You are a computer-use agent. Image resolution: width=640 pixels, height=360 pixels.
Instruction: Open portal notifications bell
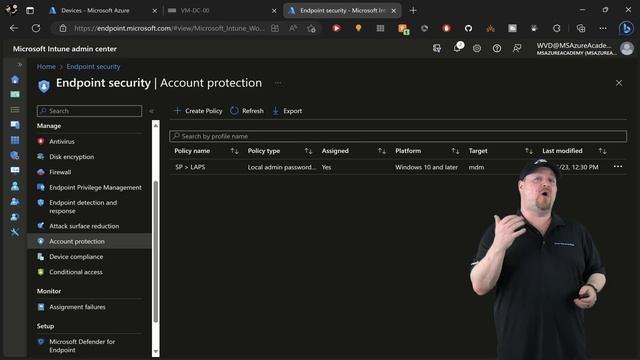coord(457,48)
